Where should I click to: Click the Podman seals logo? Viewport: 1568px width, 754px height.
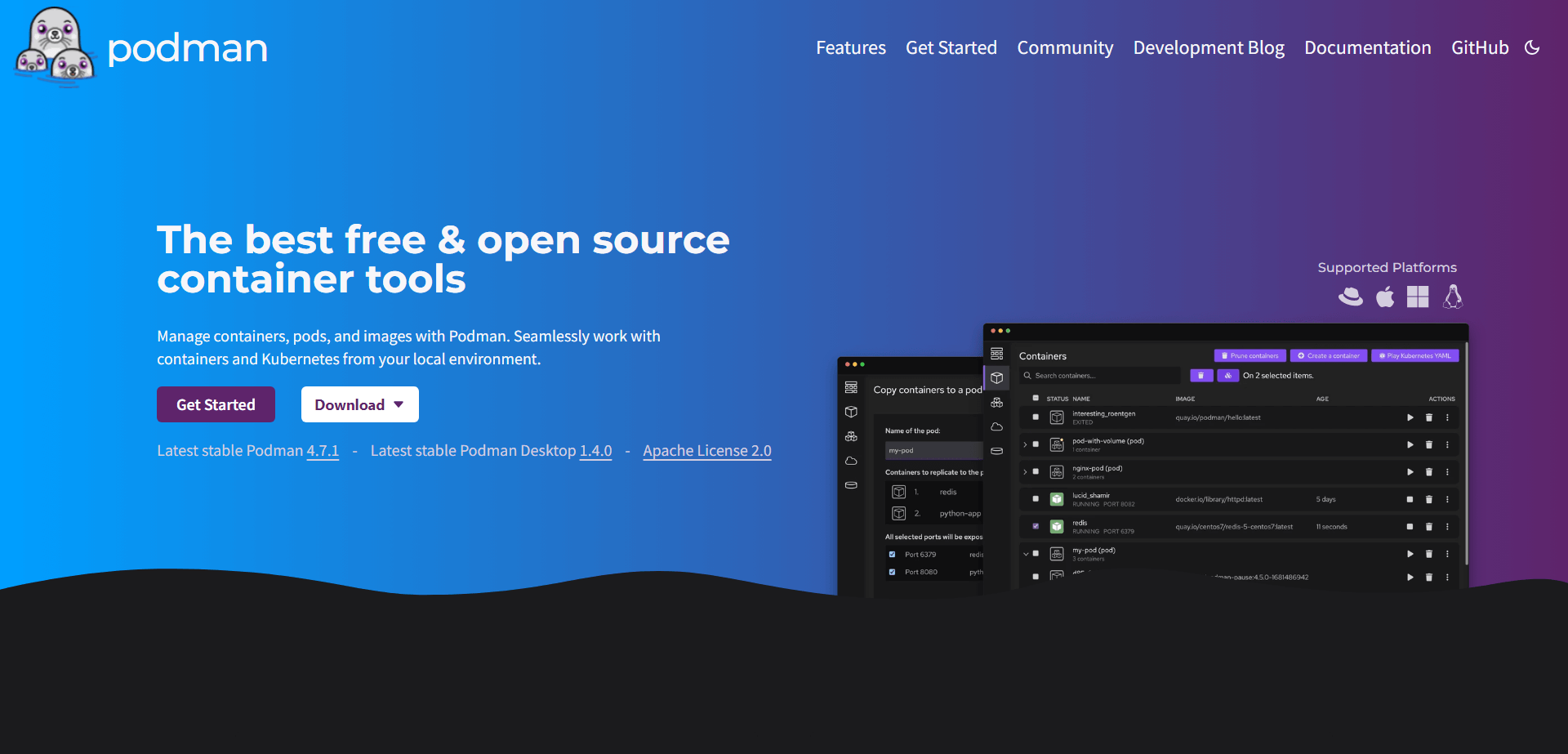[56, 46]
